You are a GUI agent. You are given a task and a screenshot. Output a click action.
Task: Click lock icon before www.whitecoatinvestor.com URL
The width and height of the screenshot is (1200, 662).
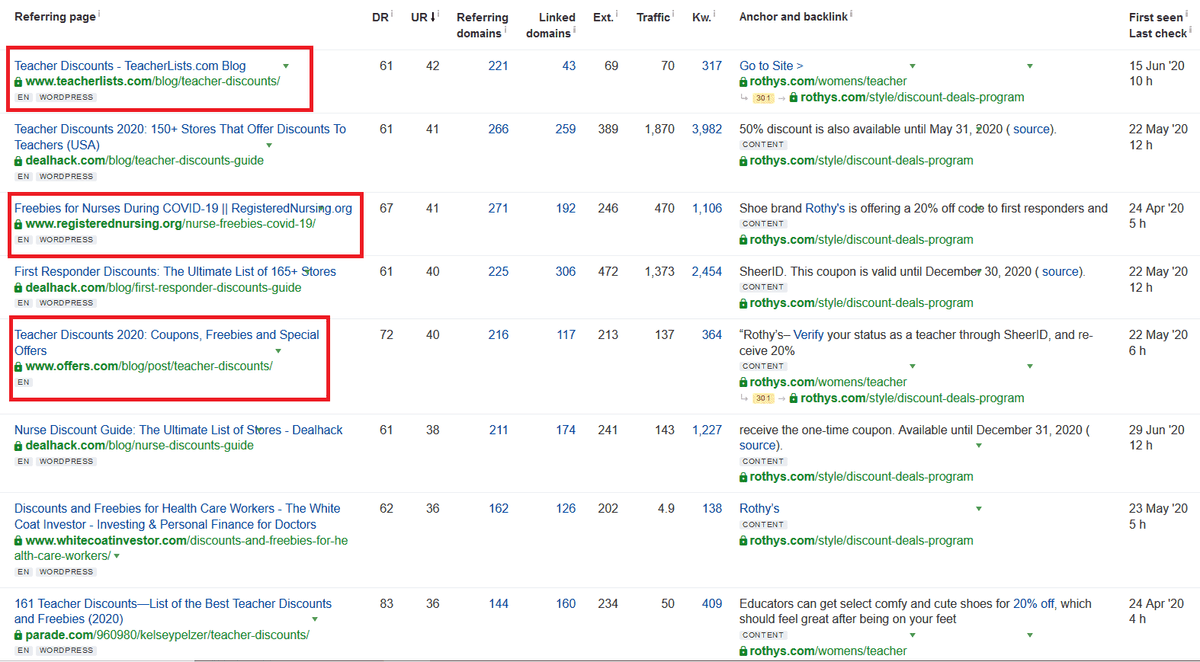(x=18, y=540)
